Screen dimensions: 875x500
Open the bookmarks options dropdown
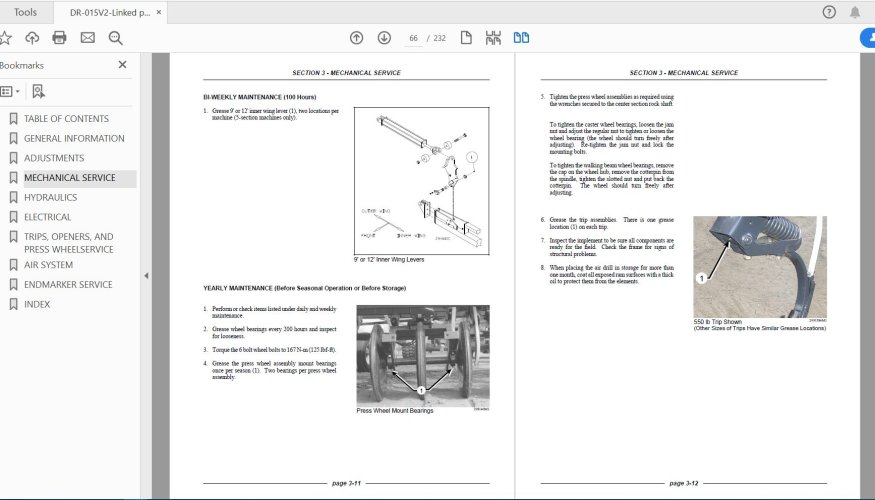[x=8, y=91]
